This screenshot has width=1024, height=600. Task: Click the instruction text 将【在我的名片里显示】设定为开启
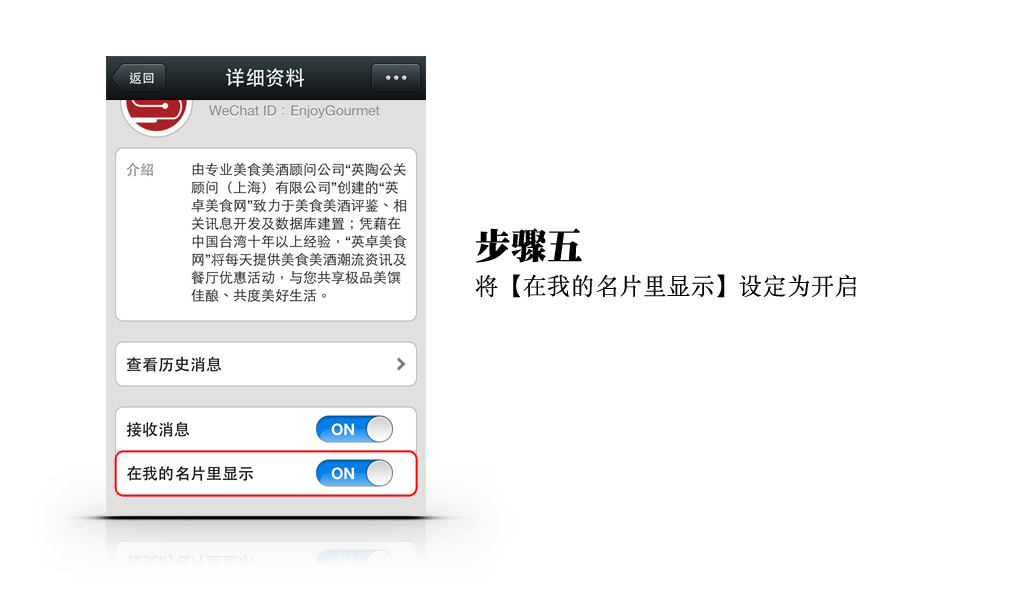point(667,287)
